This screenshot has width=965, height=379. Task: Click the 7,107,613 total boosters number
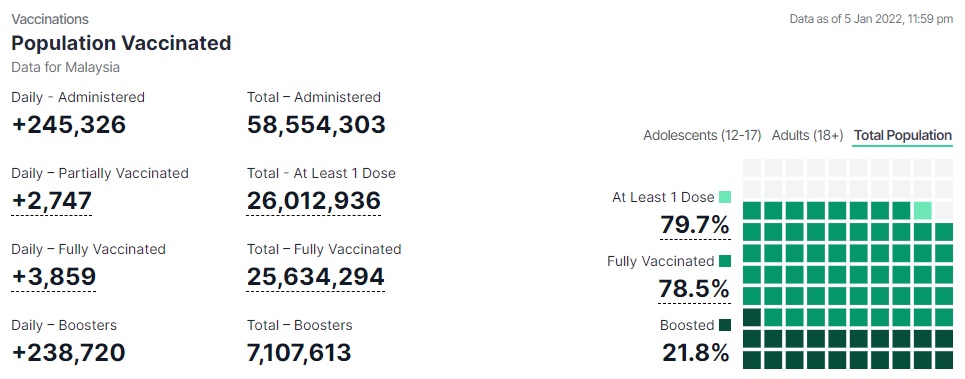(x=299, y=353)
